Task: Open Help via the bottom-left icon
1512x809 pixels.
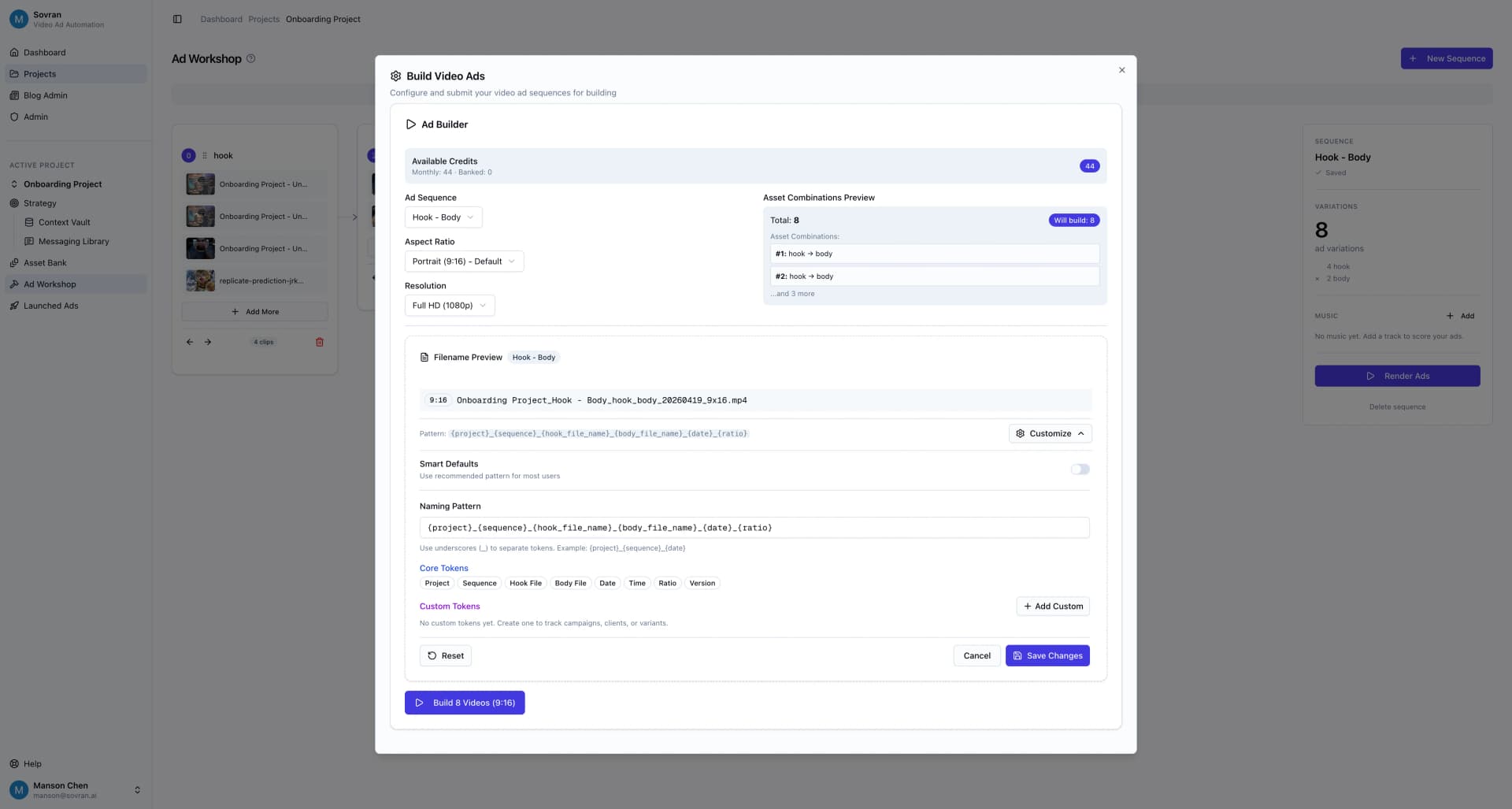Action: tap(16, 763)
